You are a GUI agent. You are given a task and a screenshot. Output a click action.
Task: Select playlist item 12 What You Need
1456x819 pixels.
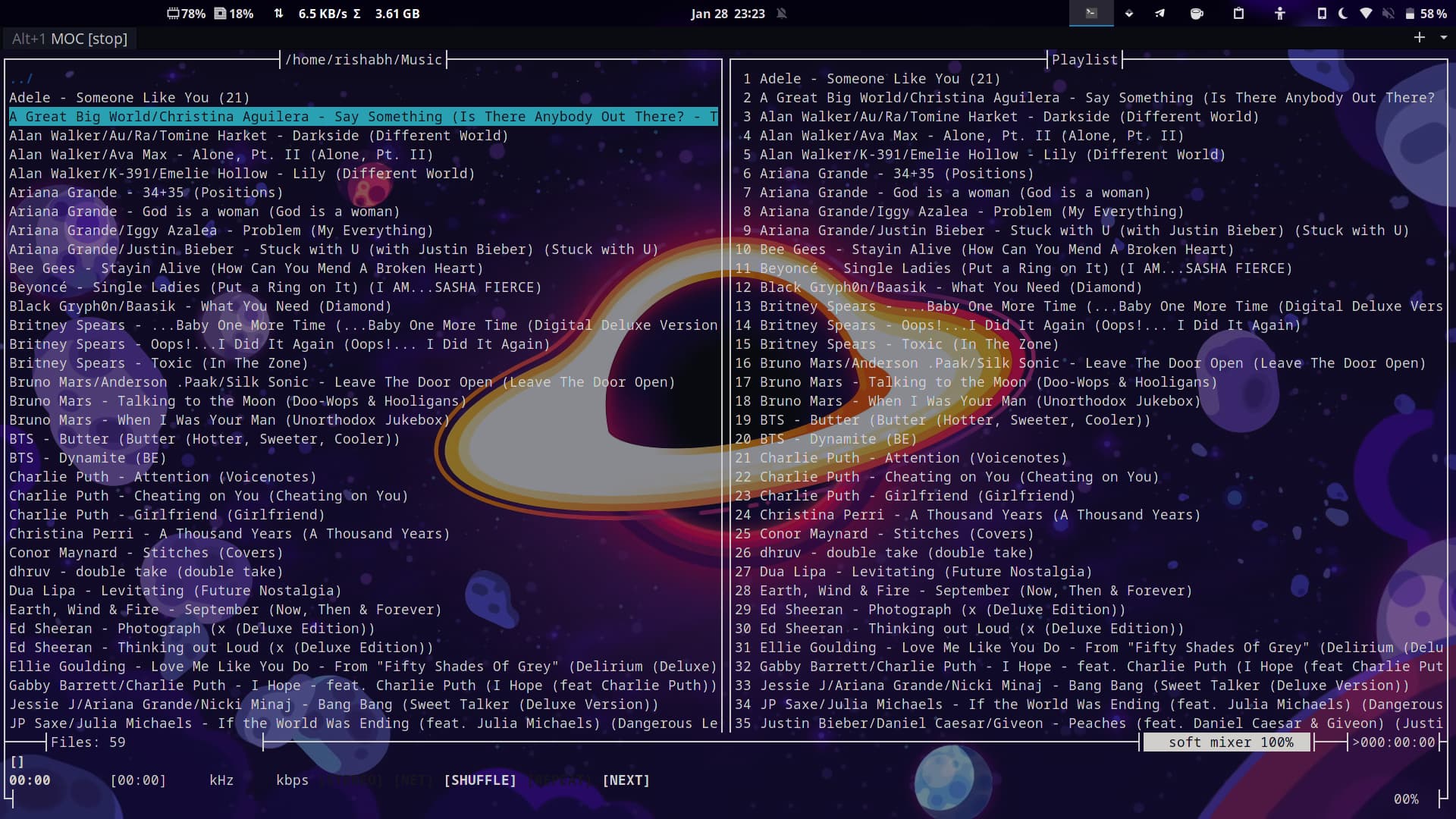tap(938, 287)
